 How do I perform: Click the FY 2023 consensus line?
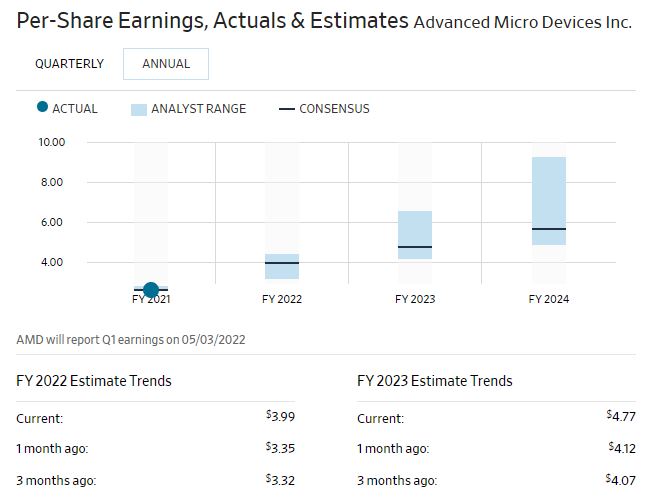415,247
